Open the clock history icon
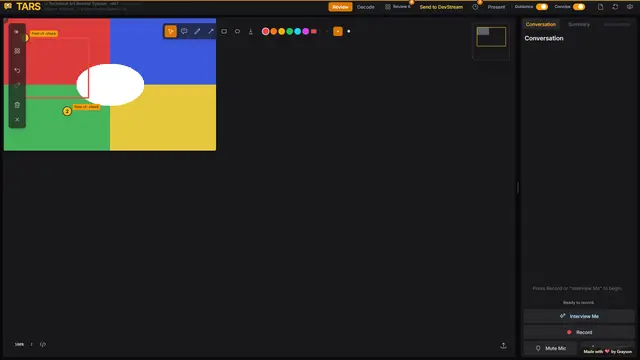The image size is (640, 360). 475,7
